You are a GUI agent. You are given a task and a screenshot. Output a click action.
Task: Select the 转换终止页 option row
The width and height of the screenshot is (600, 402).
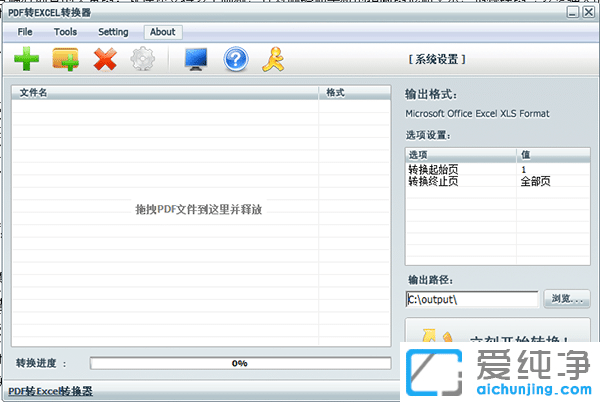tap(497, 181)
